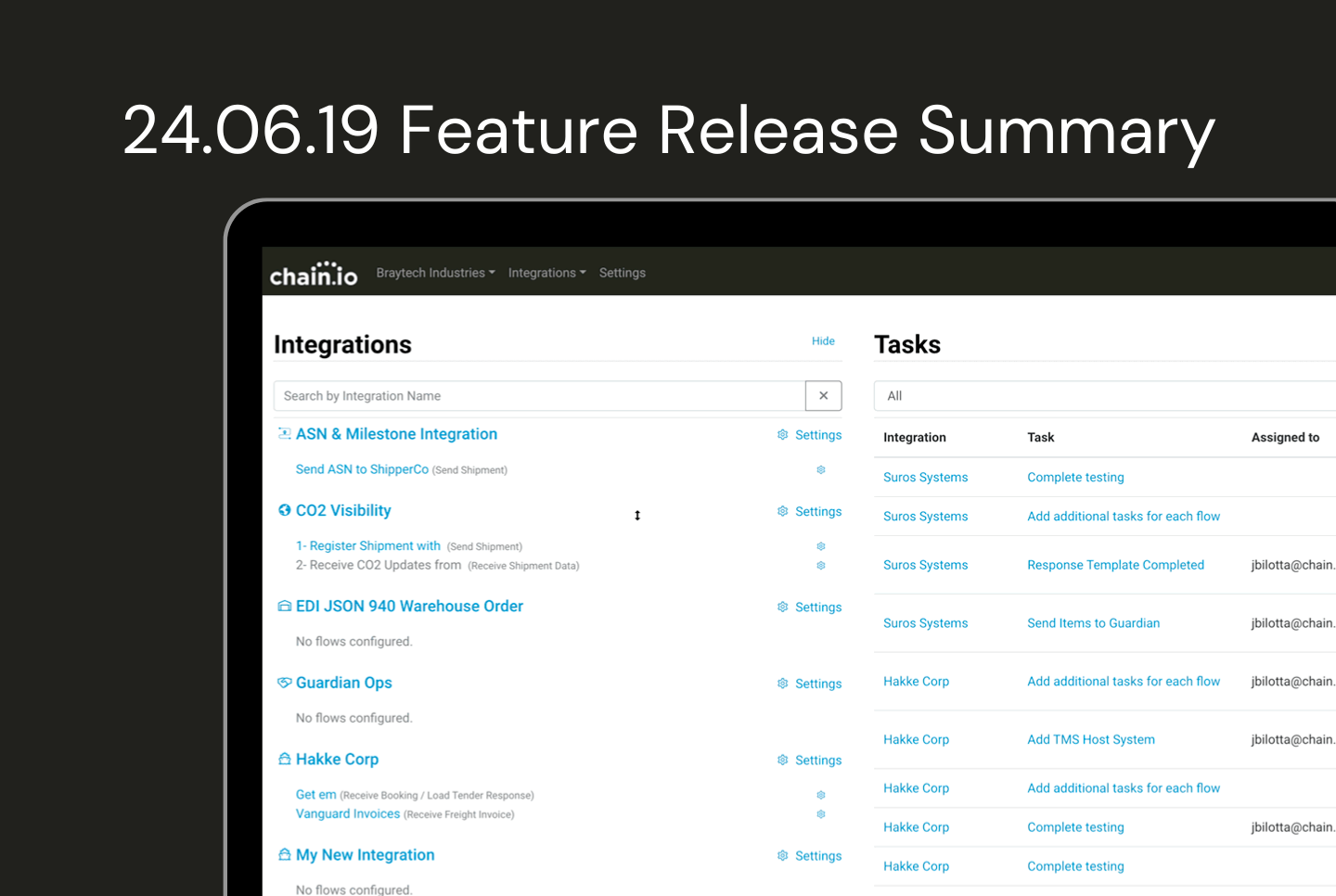Open Settings for CO2 Visibility
Screen dimensions: 1336x896
tap(809, 512)
